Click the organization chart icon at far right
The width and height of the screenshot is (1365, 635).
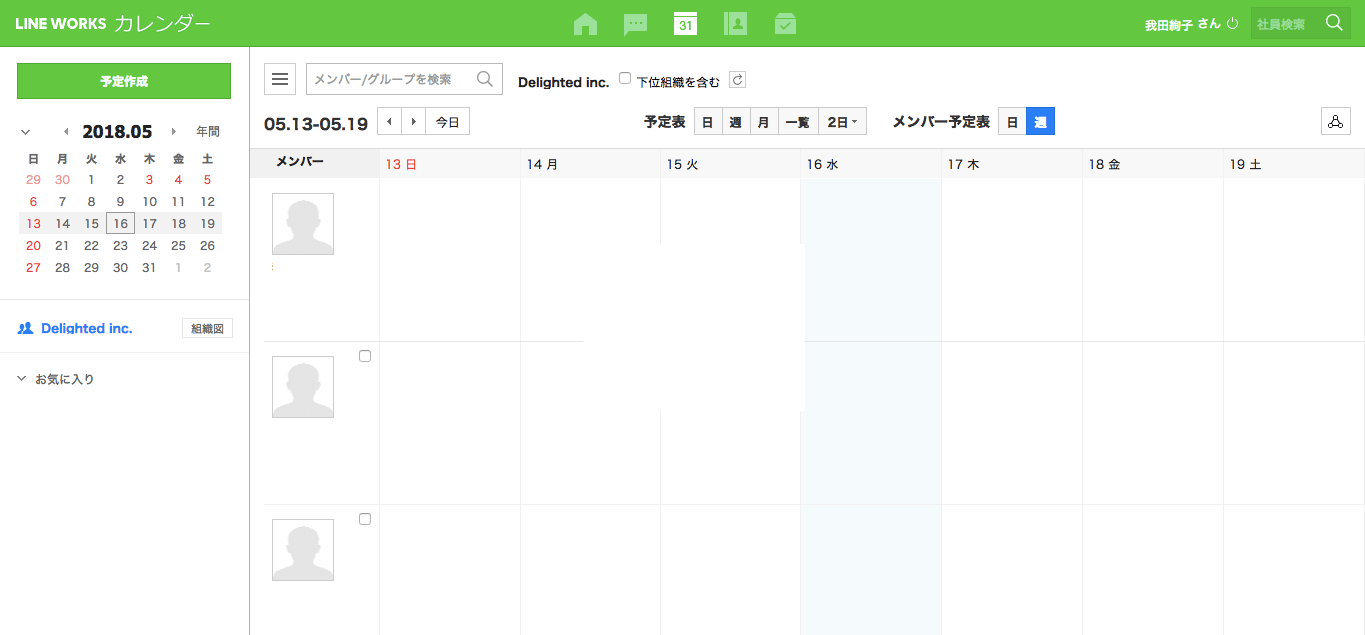[1334, 122]
